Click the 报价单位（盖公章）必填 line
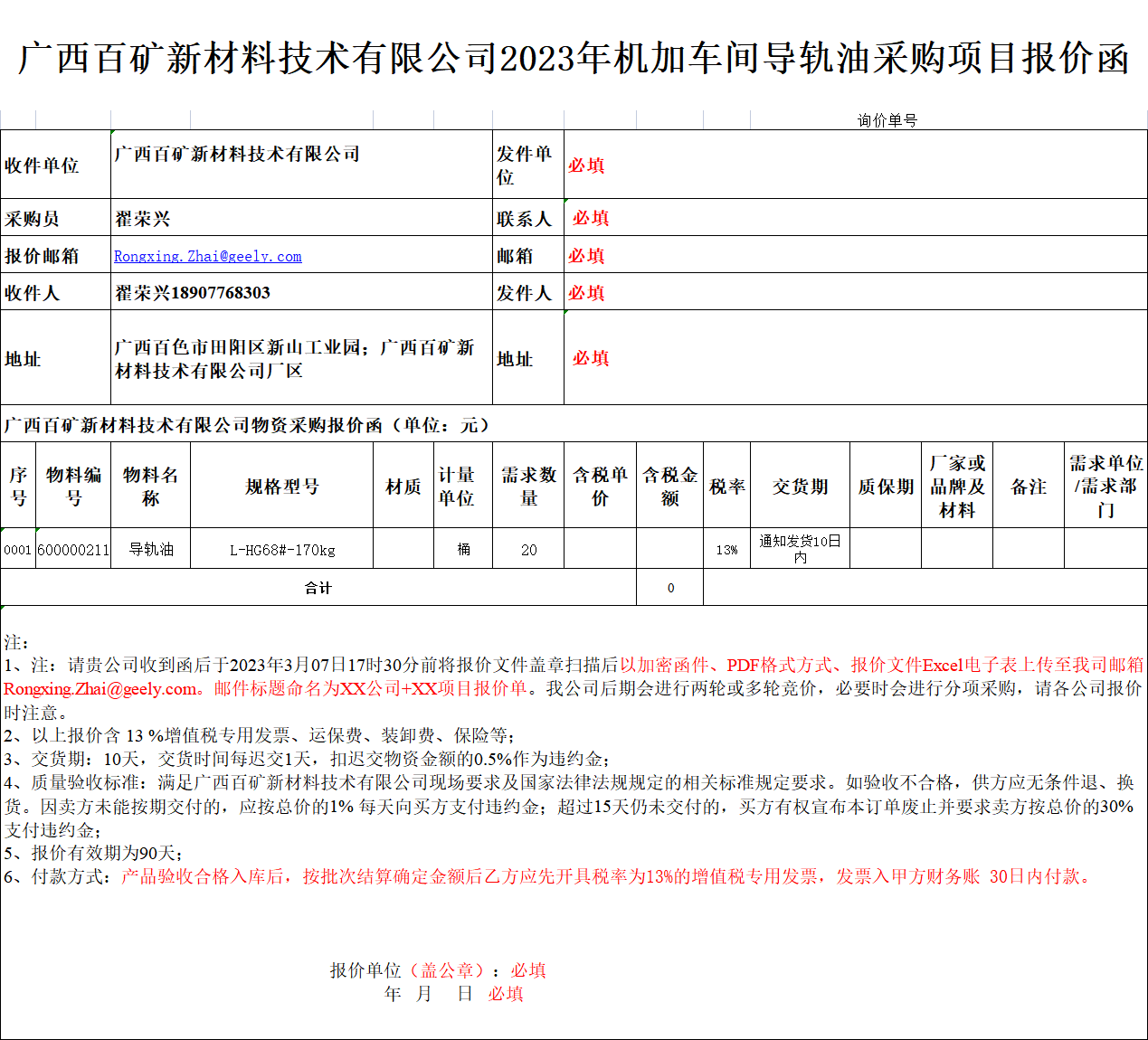The image size is (1148, 1040). [x=438, y=970]
